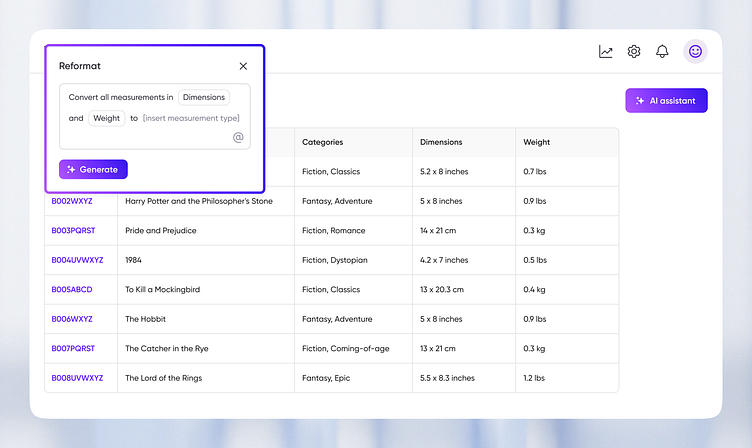Open the AI assistant button
Image resolution: width=752 pixels, height=448 pixels.
click(666, 101)
